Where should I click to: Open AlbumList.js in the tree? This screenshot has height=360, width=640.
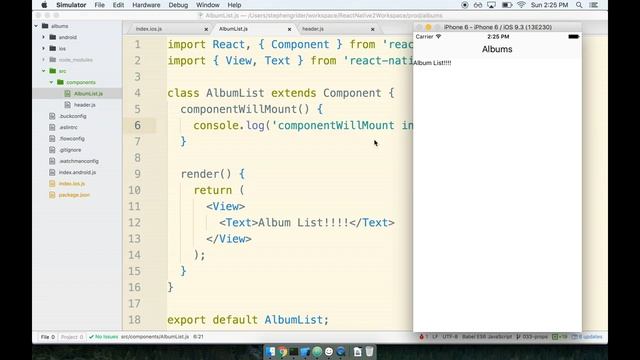[88, 93]
